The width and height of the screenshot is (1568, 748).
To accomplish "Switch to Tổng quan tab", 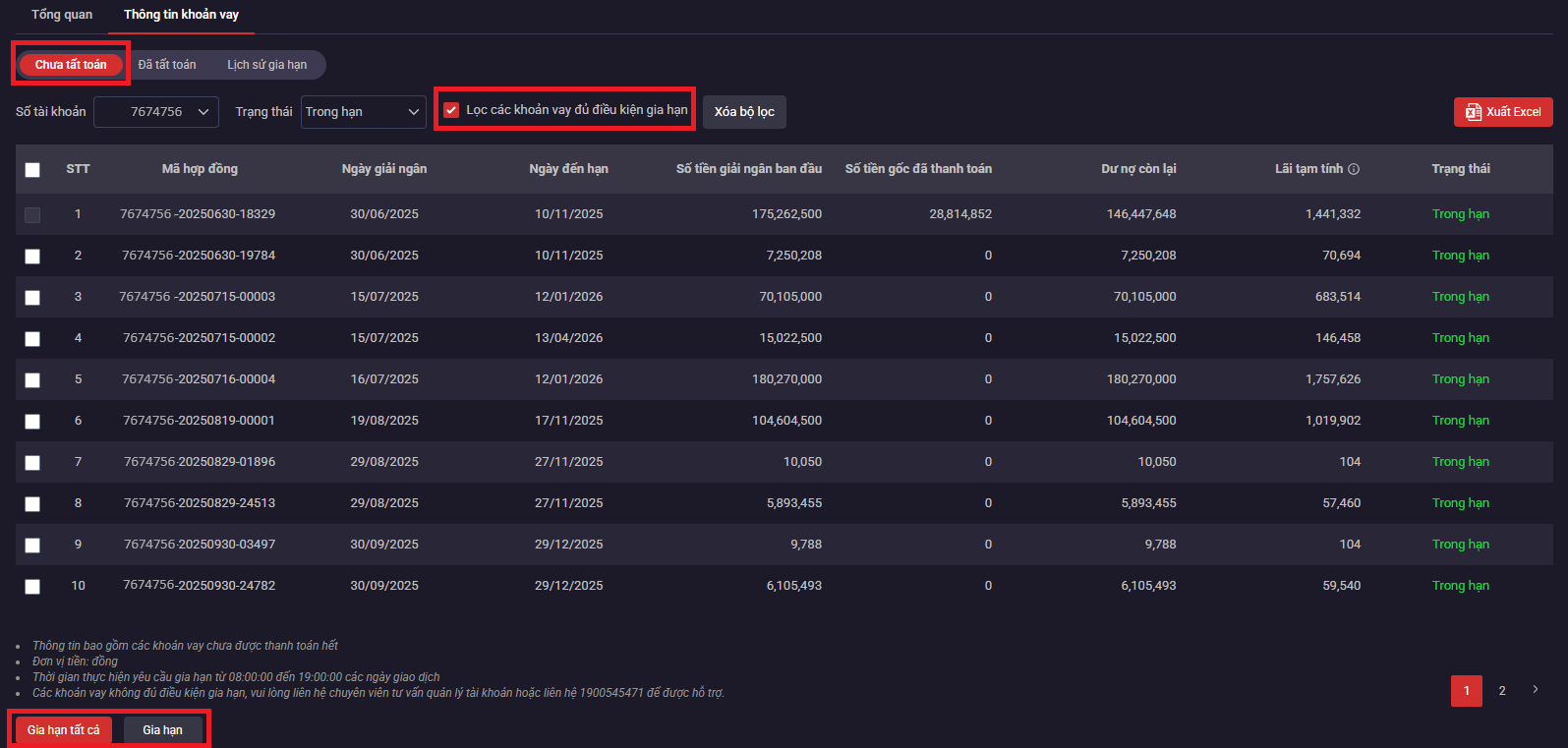I will tap(62, 15).
